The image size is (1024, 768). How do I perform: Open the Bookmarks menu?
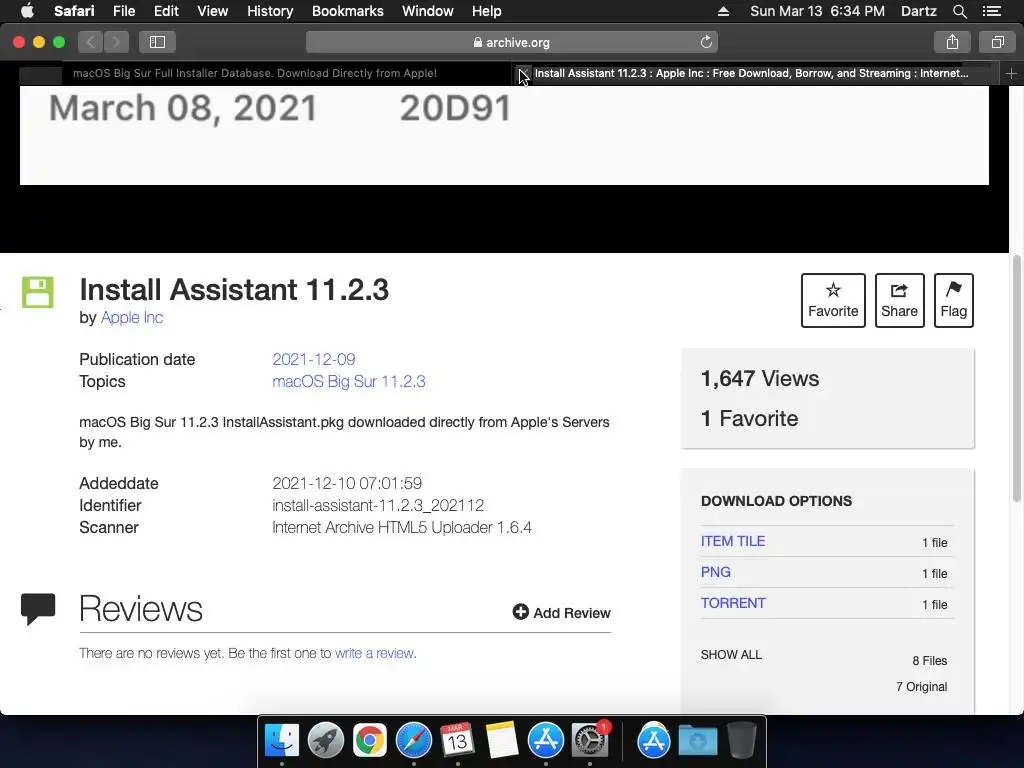347,11
